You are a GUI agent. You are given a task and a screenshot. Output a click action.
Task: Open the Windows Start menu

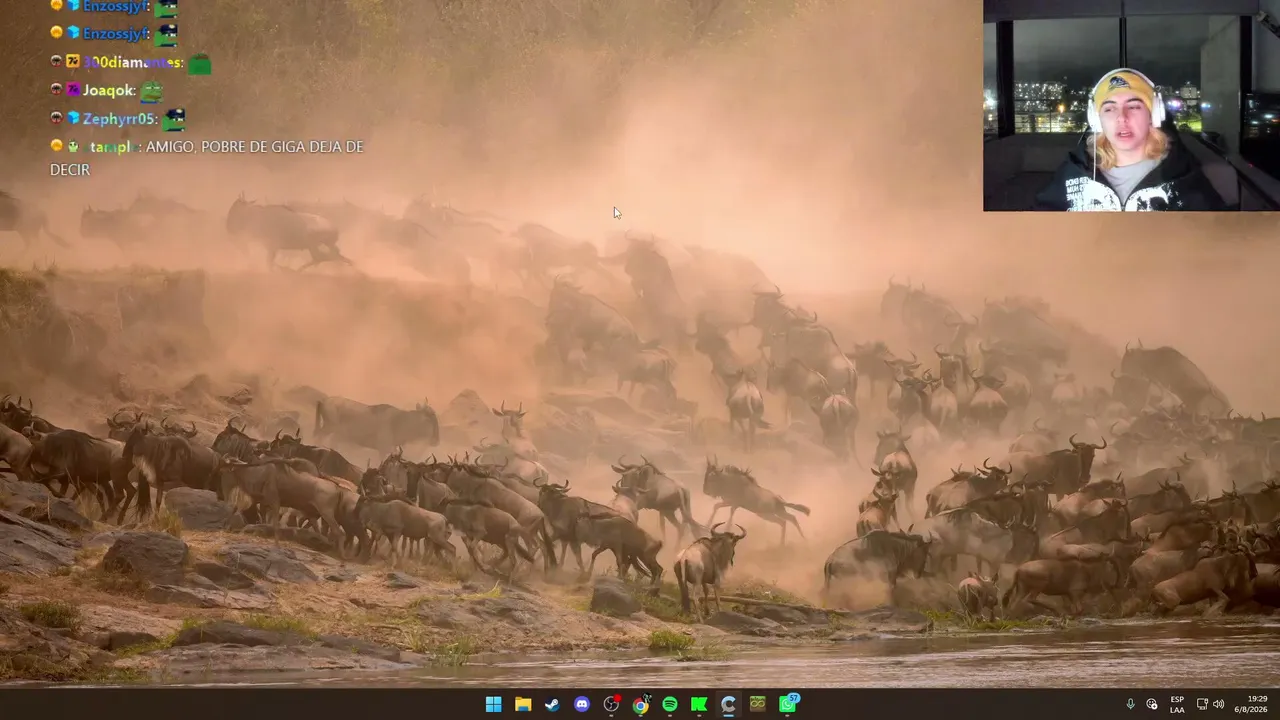tap(493, 704)
